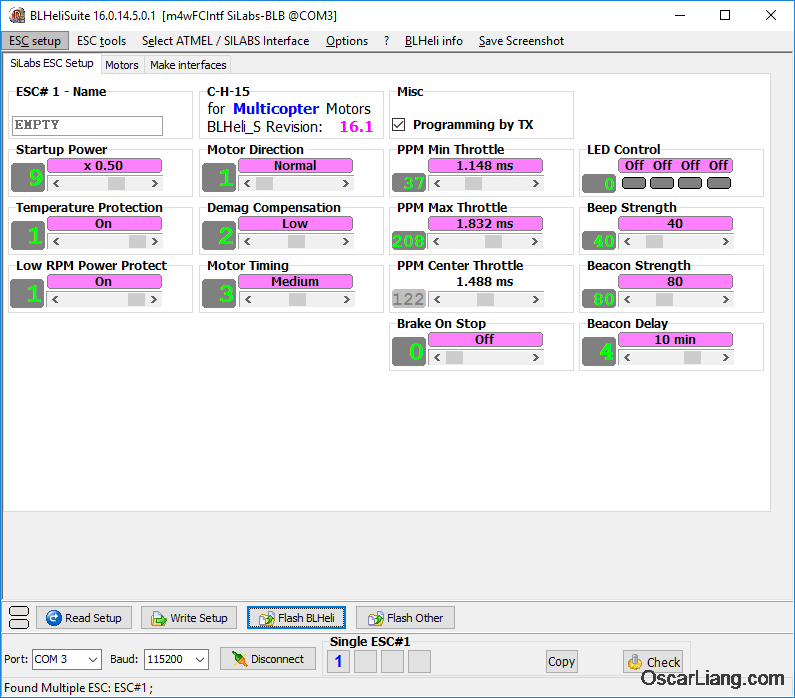Switch to the Motors tab
This screenshot has width=795, height=698.
122,65
